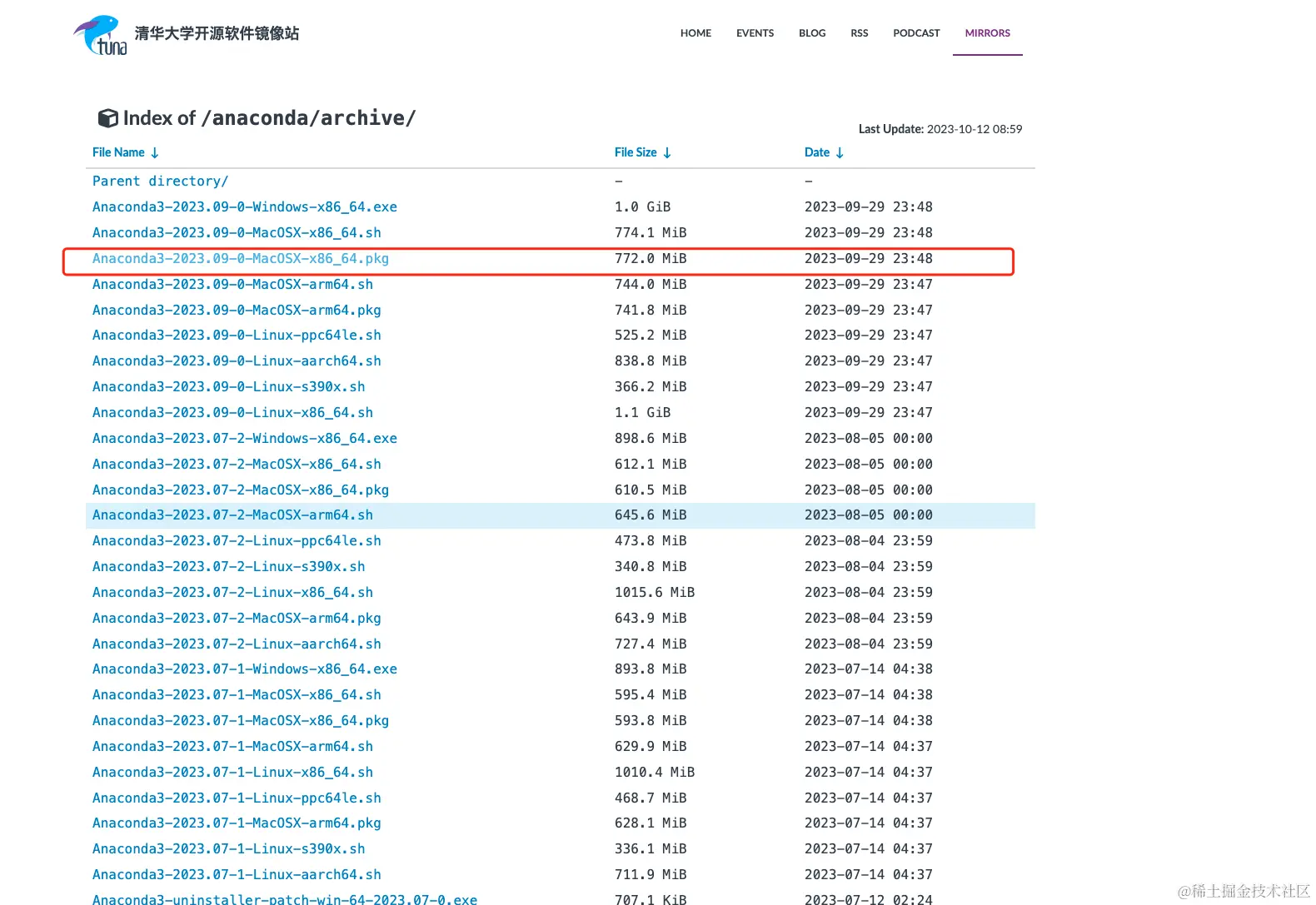Download Anaconda3-2023.09-0-Windows-x86_64.exe
The width and height of the screenshot is (1316, 905).
tap(245, 206)
